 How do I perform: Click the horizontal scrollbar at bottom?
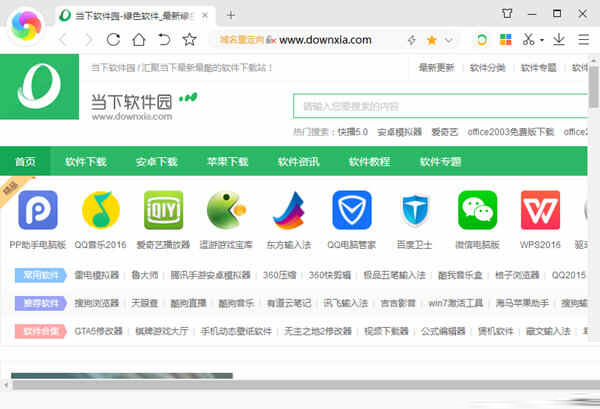[306, 385]
